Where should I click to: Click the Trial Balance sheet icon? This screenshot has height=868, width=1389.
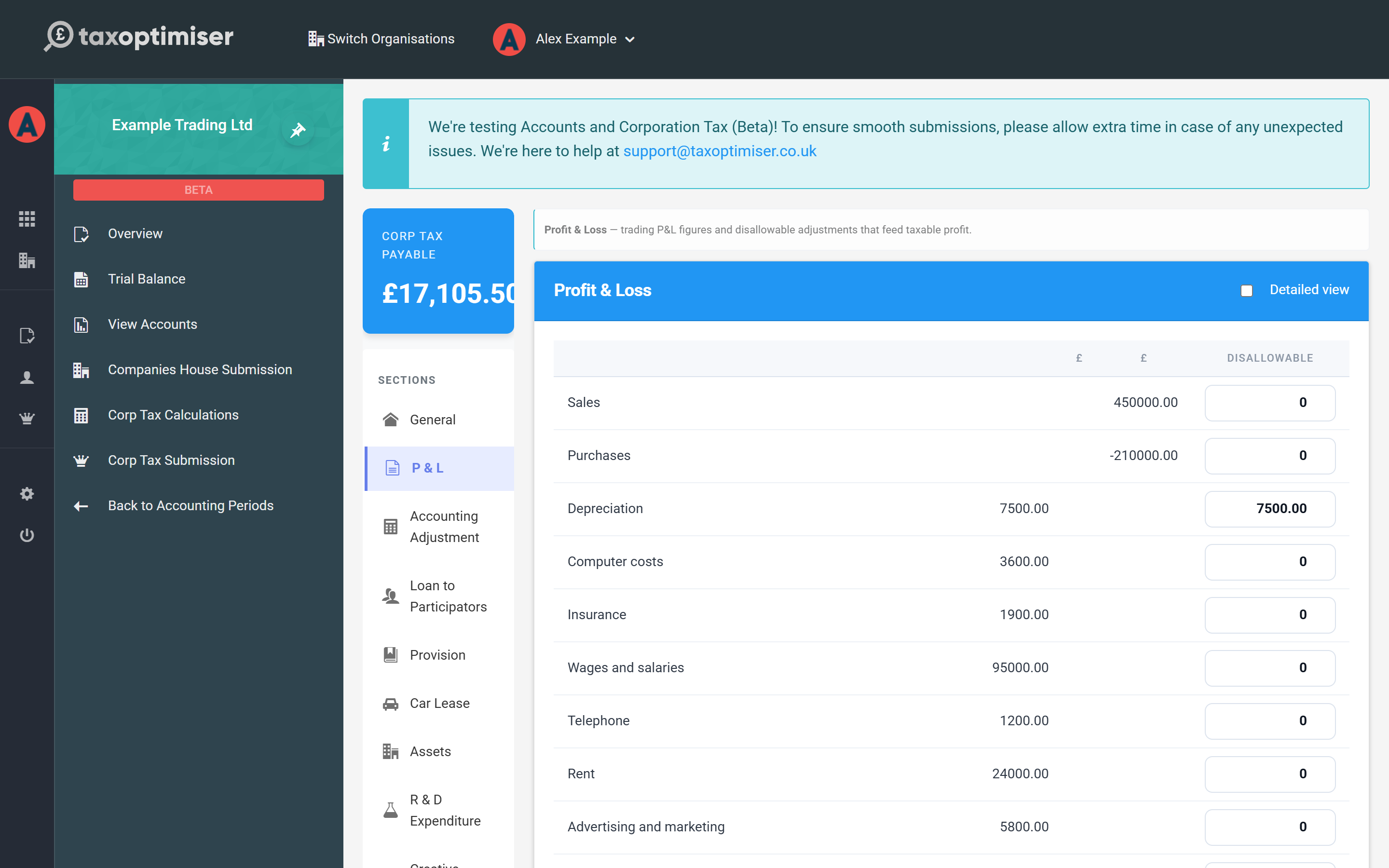81,280
